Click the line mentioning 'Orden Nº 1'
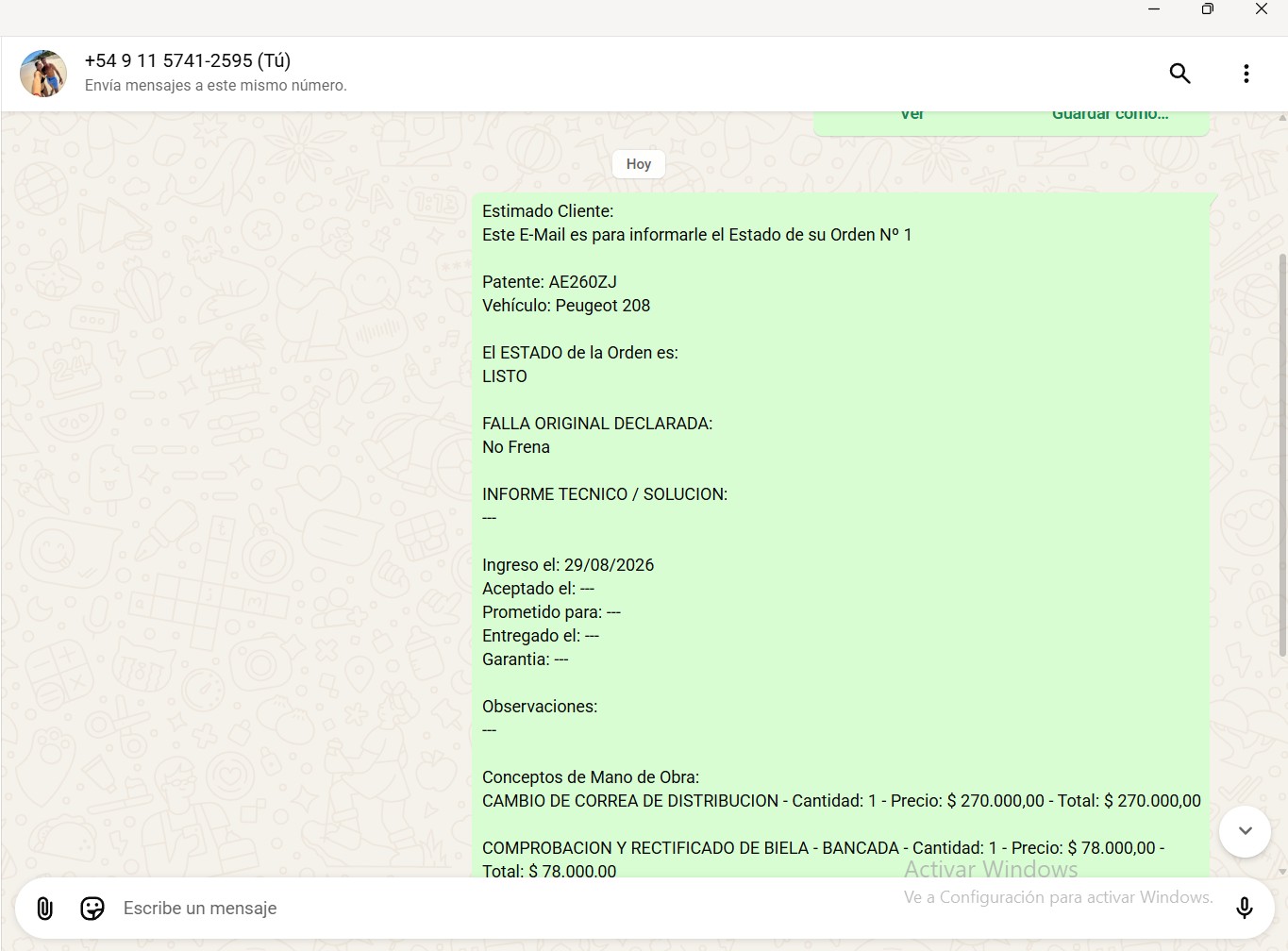Image resolution: width=1288 pixels, height=951 pixels. 697,235
